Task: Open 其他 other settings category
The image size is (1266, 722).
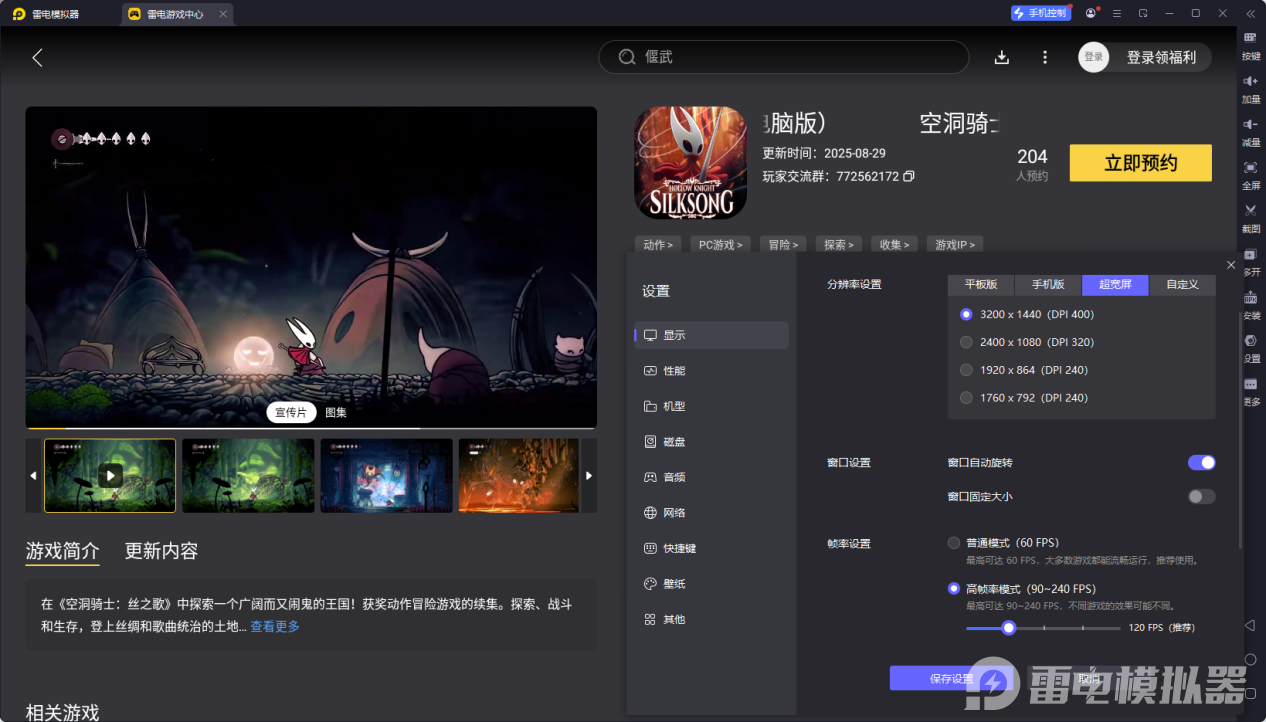Action: (x=711, y=619)
